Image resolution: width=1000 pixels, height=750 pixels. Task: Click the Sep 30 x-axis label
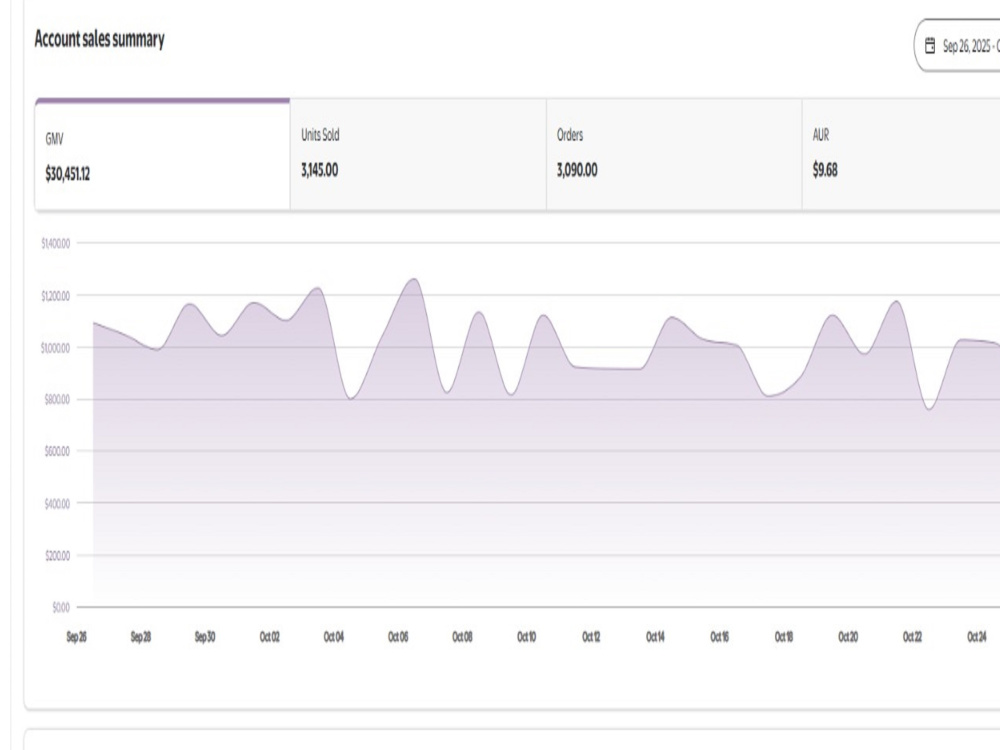205,636
